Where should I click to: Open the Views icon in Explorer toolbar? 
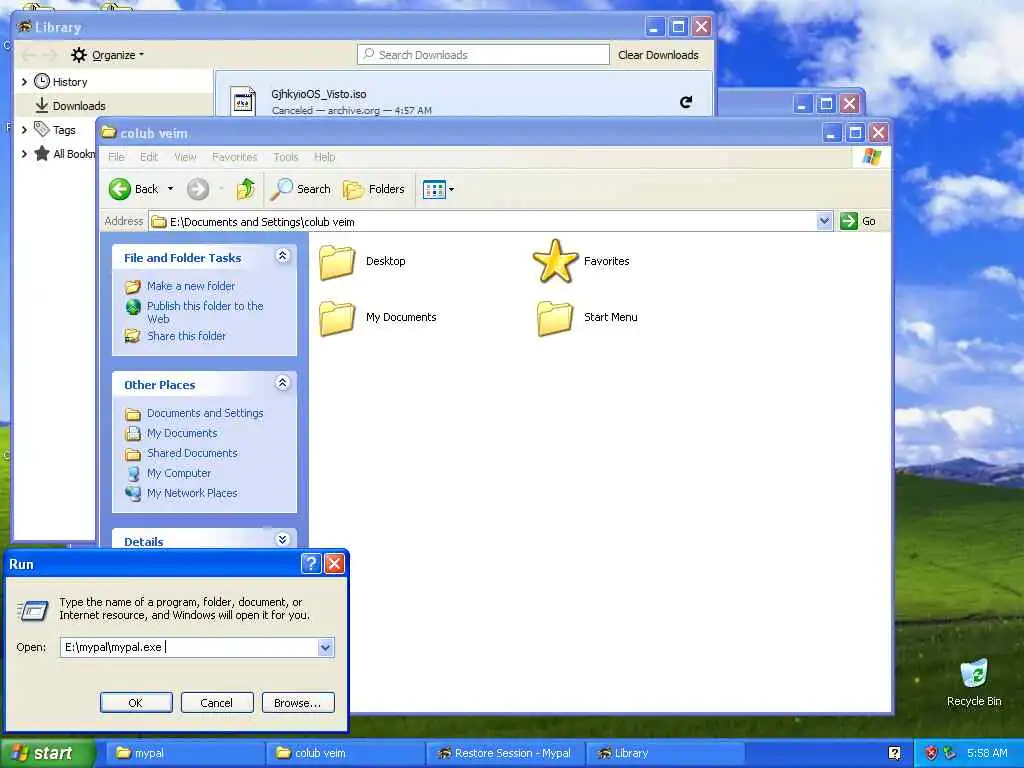click(x=434, y=190)
